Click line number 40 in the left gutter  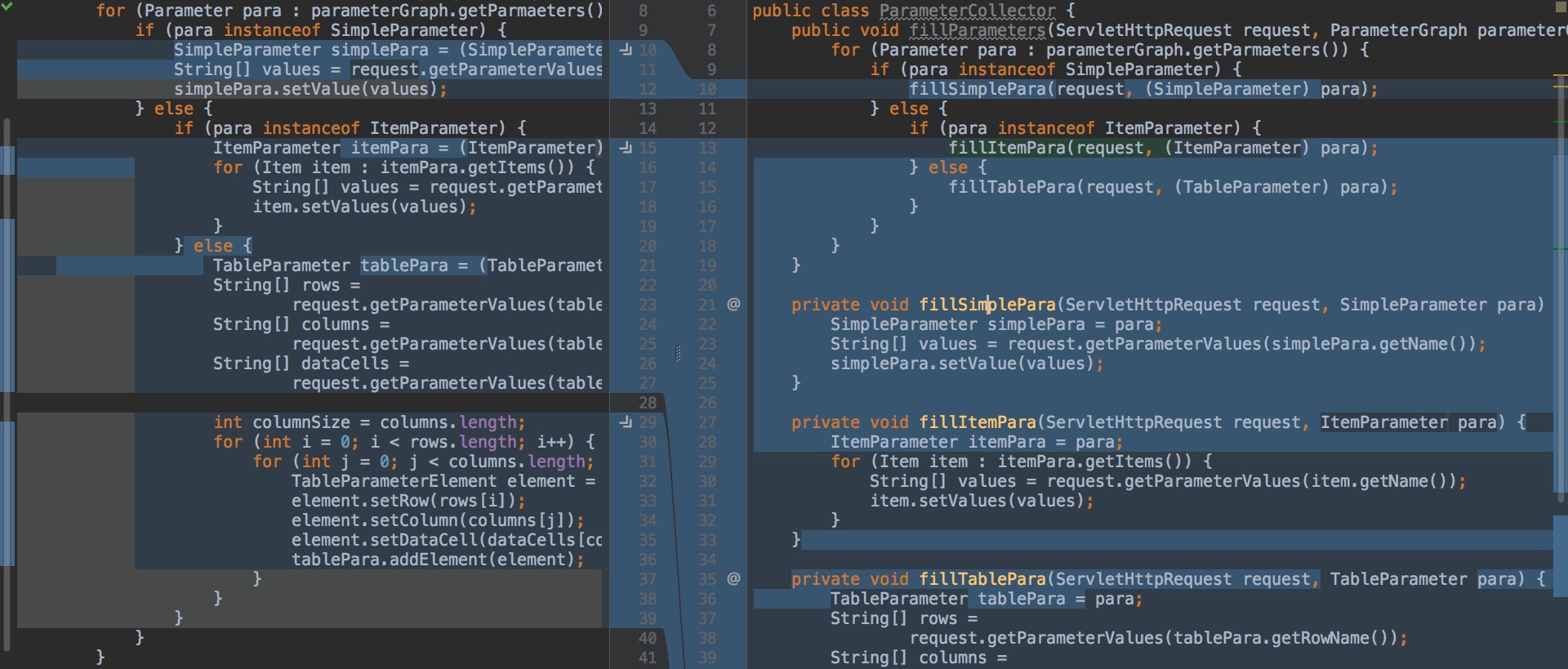[647, 638]
